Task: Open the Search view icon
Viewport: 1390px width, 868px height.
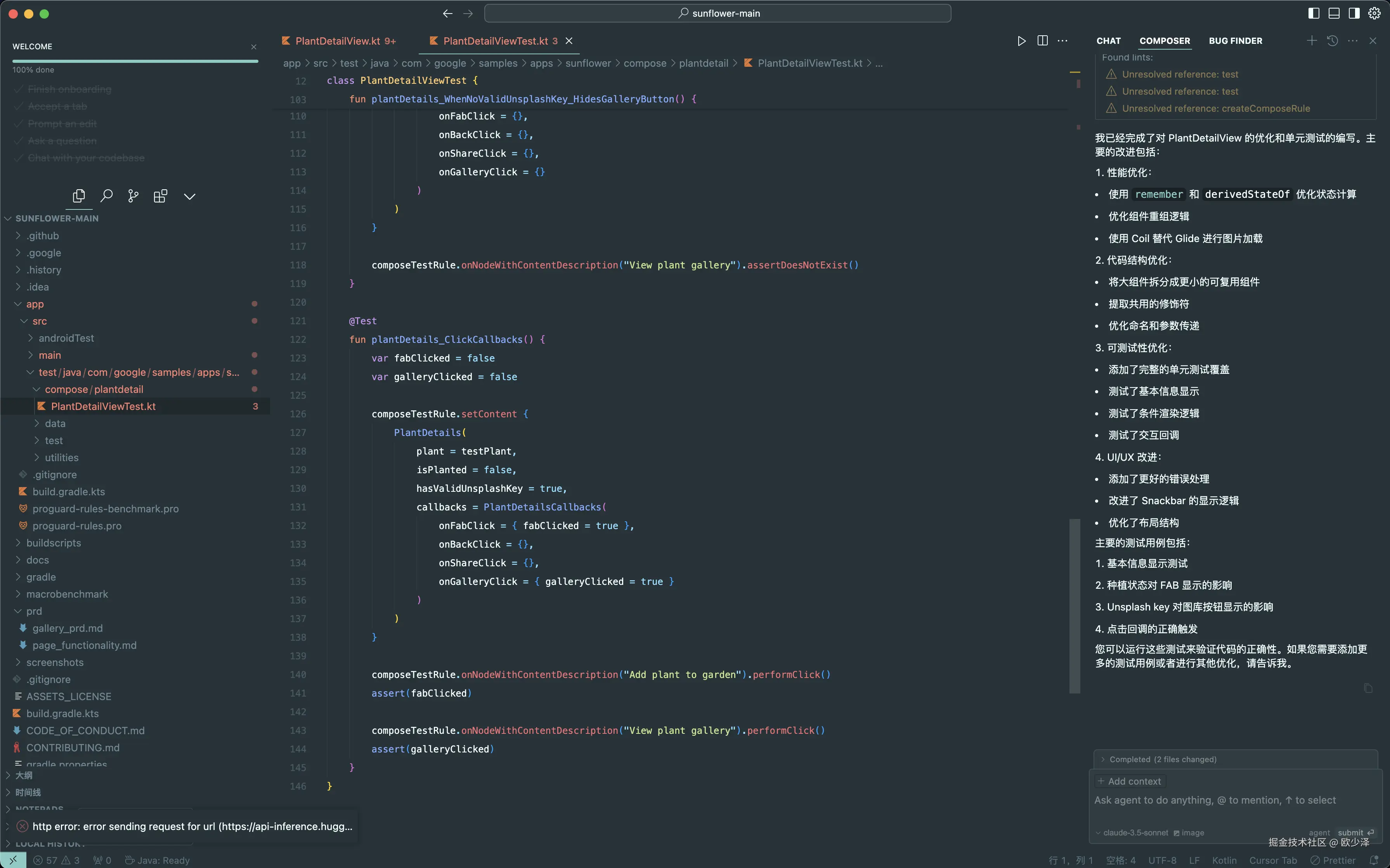Action: (106, 196)
